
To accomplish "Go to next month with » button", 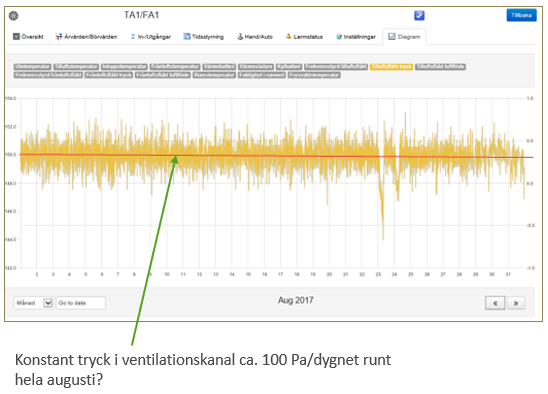I will click(516, 303).
